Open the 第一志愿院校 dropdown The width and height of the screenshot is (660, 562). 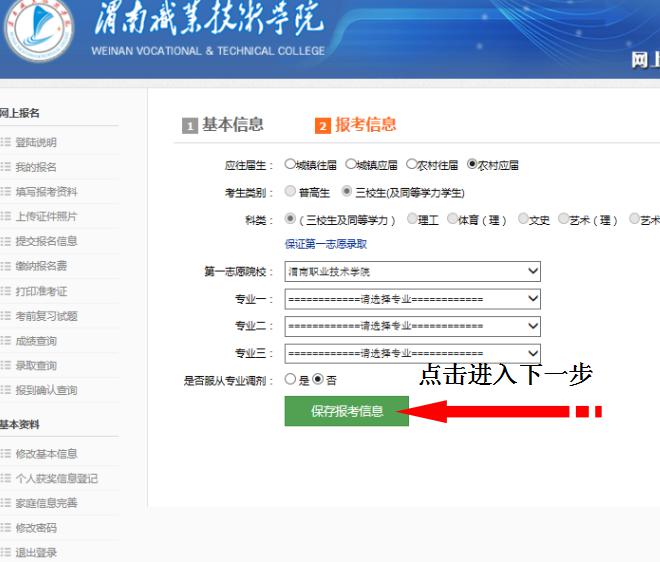point(412,271)
